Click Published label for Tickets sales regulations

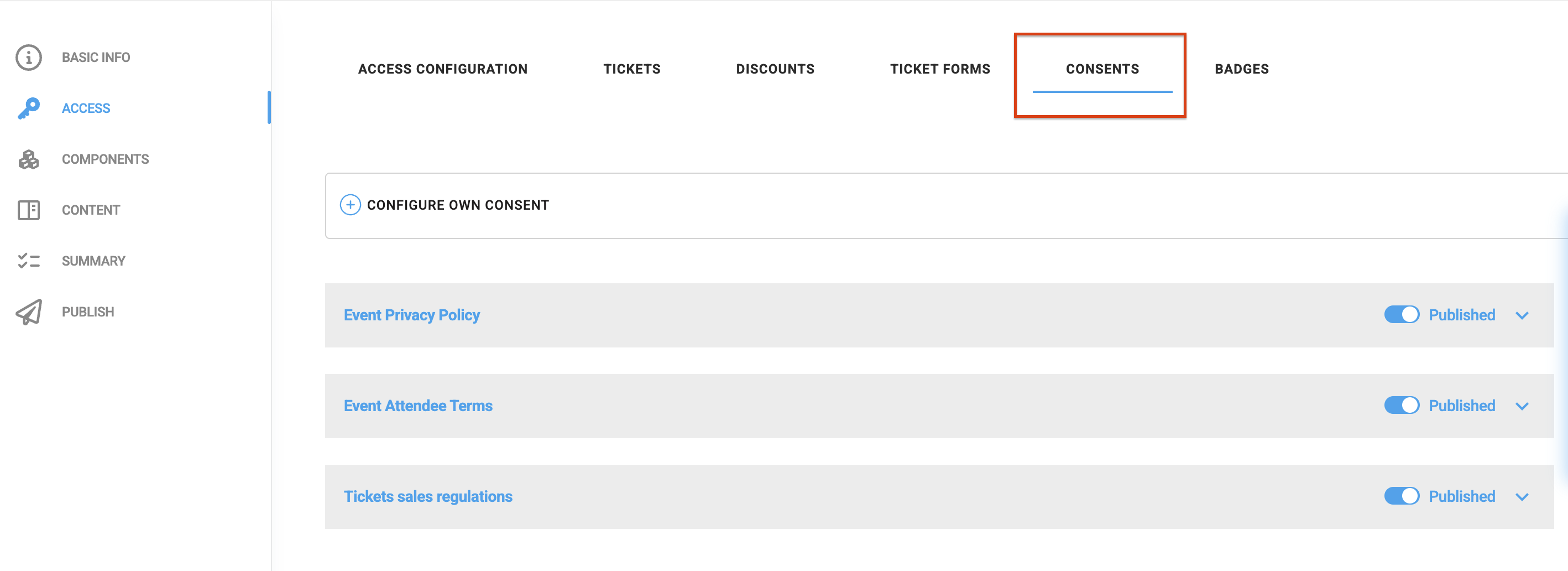[1461, 497]
